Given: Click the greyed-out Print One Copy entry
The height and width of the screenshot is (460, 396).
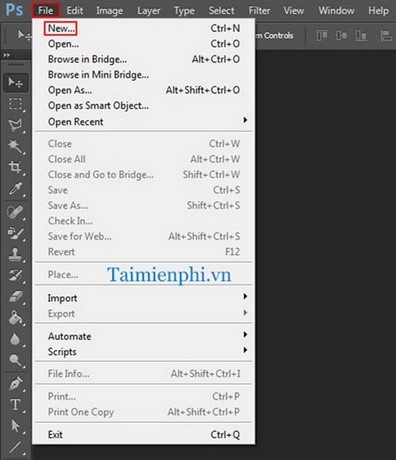Looking at the screenshot, I should (144, 412).
